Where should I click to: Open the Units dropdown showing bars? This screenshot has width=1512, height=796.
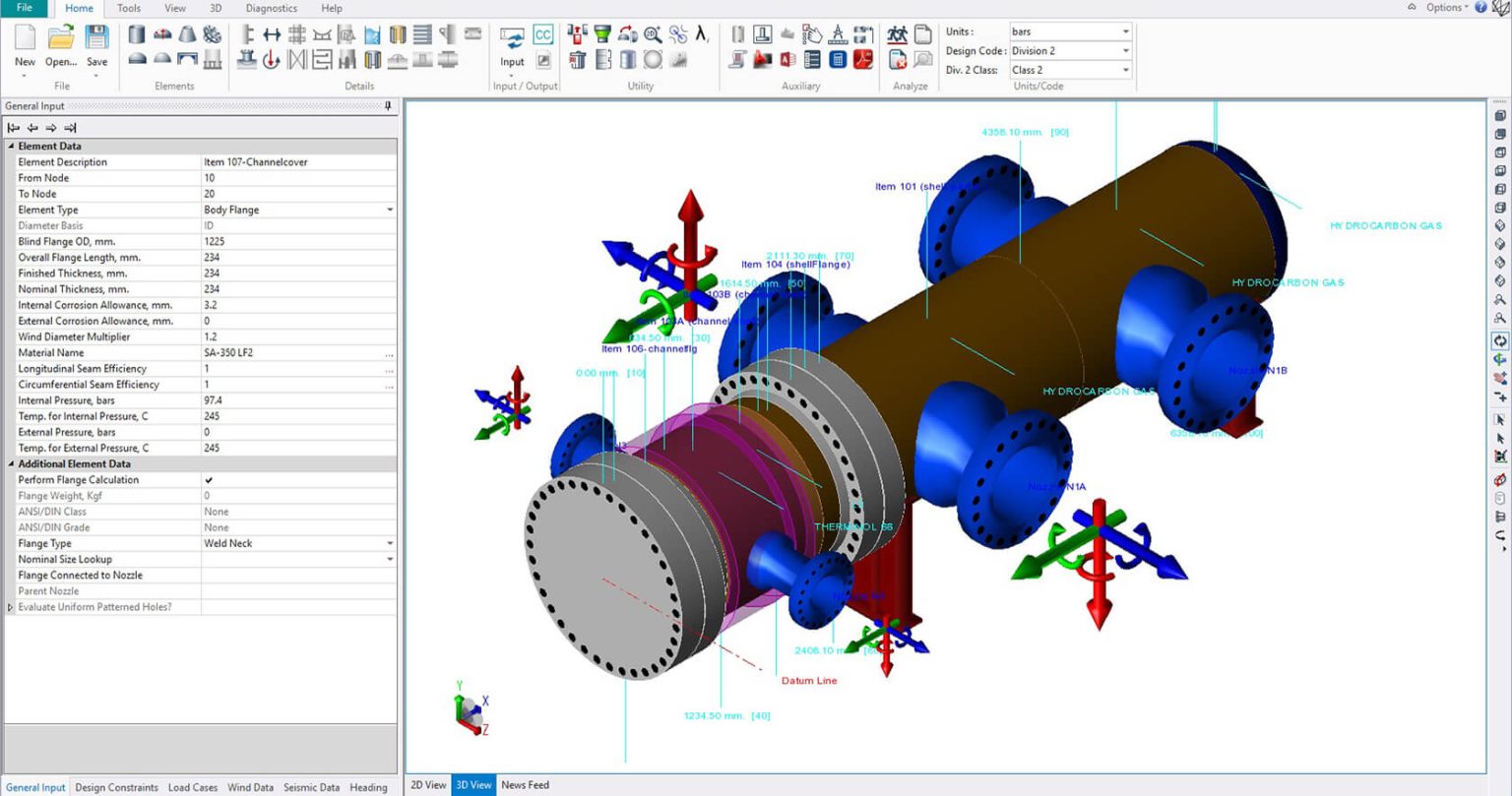1125,31
